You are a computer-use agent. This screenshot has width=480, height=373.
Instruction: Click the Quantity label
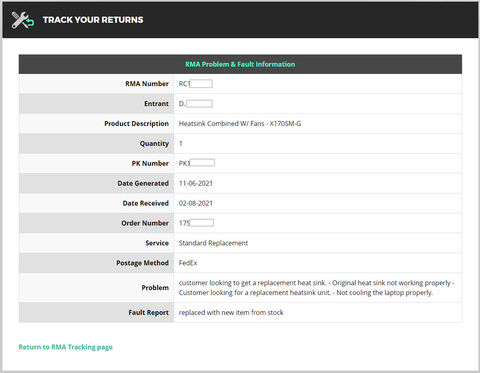[x=154, y=144]
